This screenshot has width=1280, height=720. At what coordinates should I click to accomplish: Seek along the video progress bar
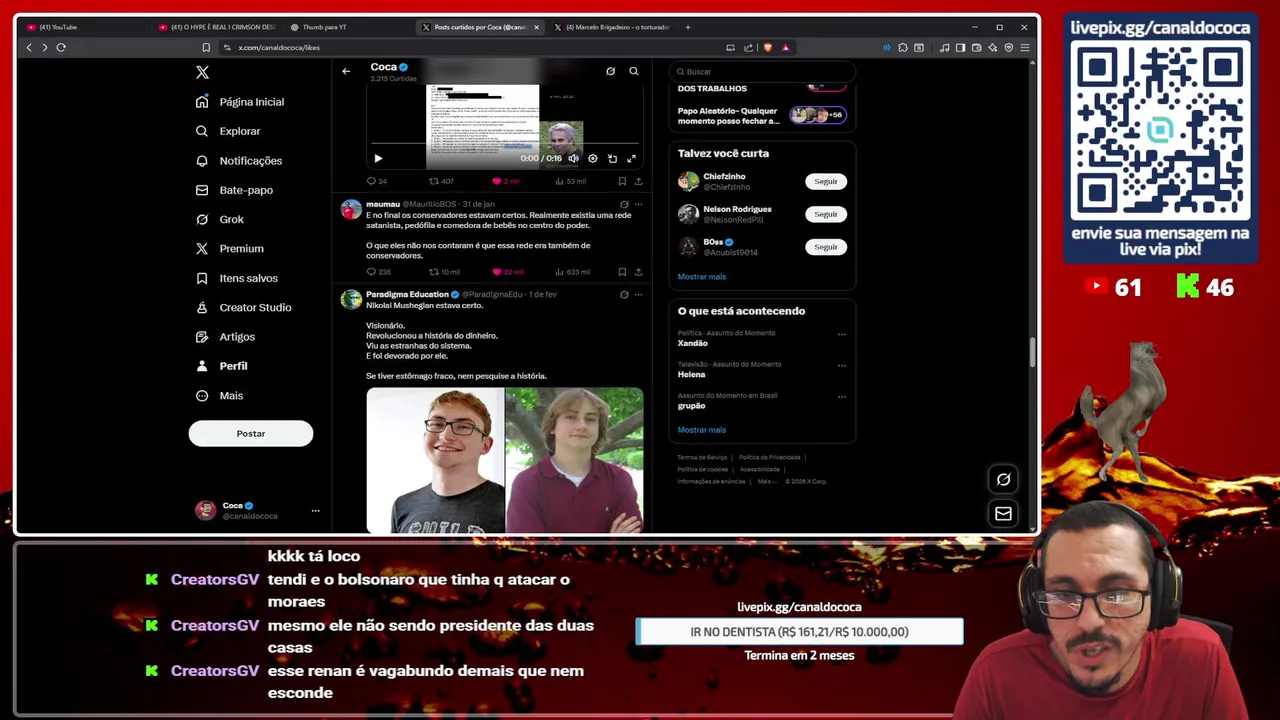click(x=505, y=145)
